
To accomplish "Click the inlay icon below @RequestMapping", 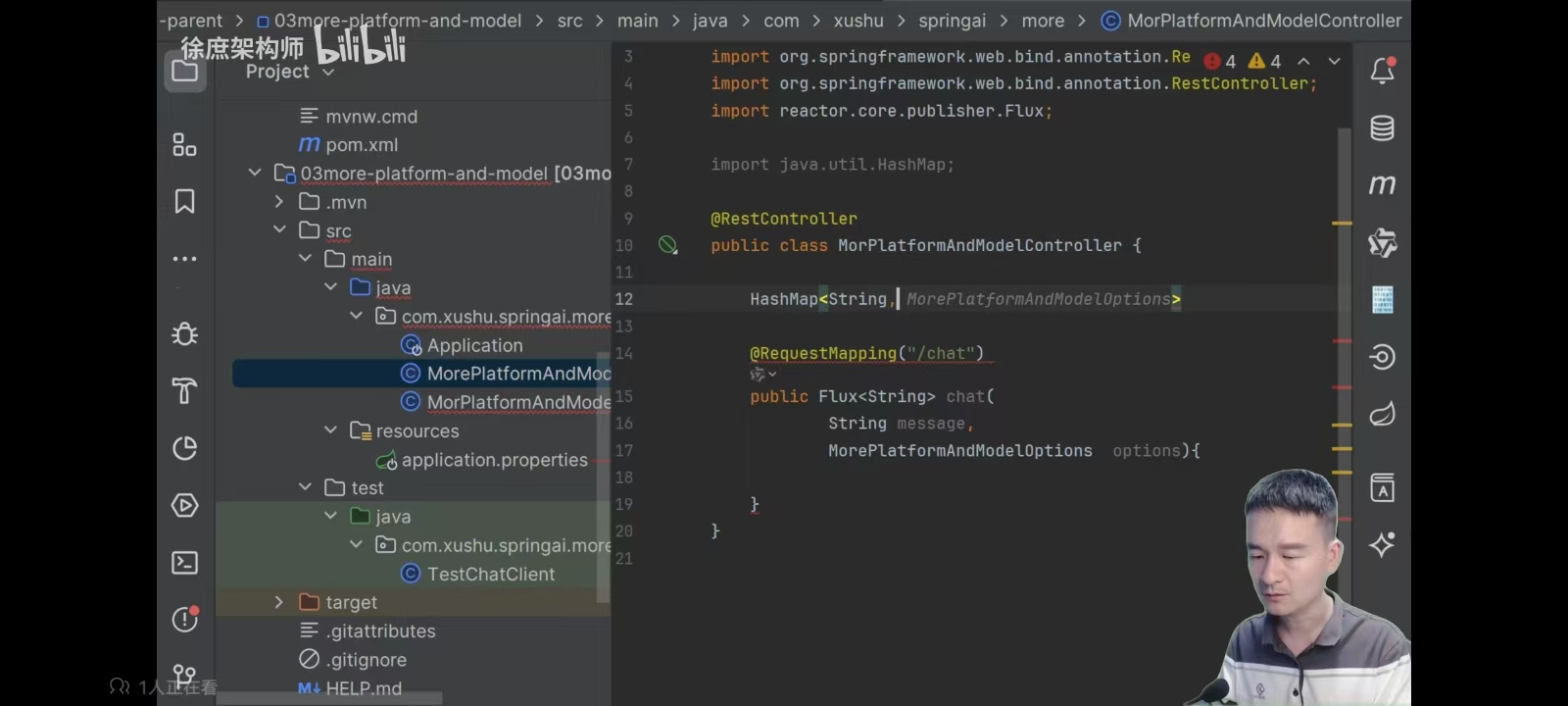I will pos(763,375).
